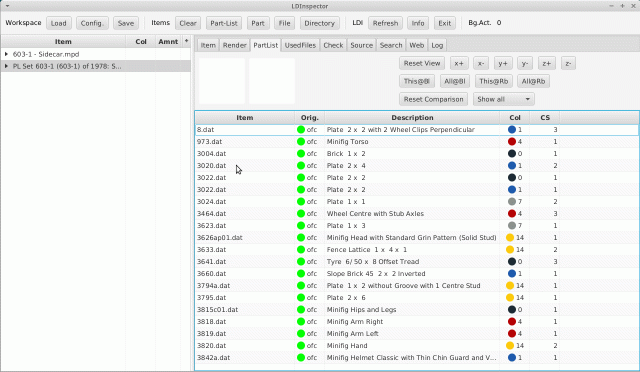Open the Source tab
The height and width of the screenshot is (372, 640).
point(361,45)
